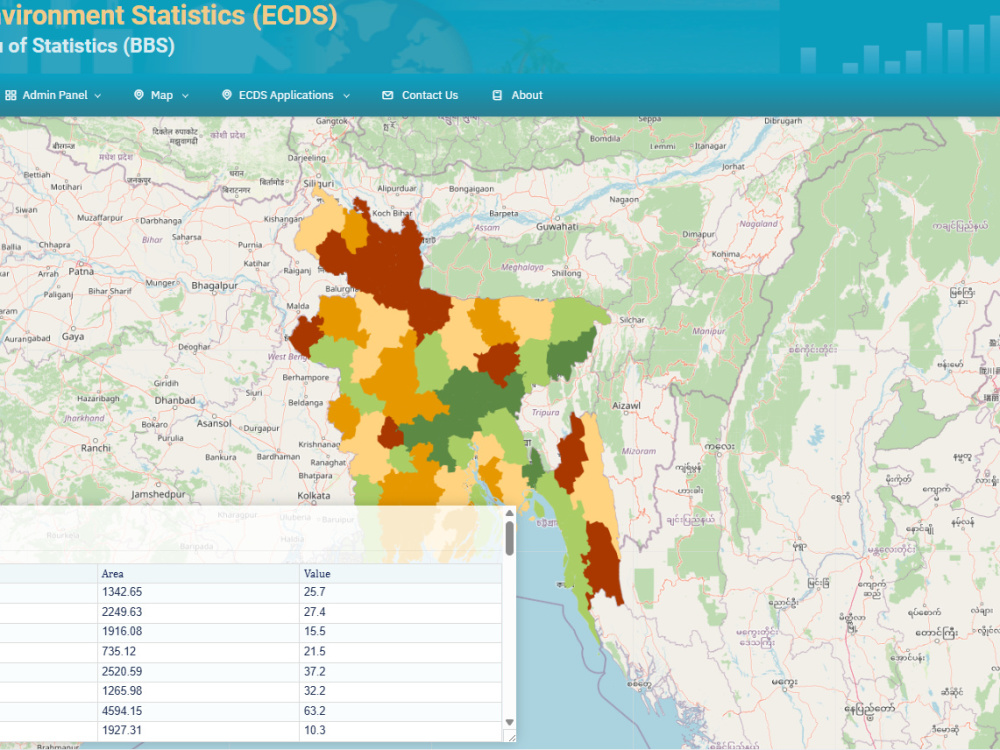Click the About book icon
Screen dimensions: 1000x750
pyautogui.click(x=497, y=95)
